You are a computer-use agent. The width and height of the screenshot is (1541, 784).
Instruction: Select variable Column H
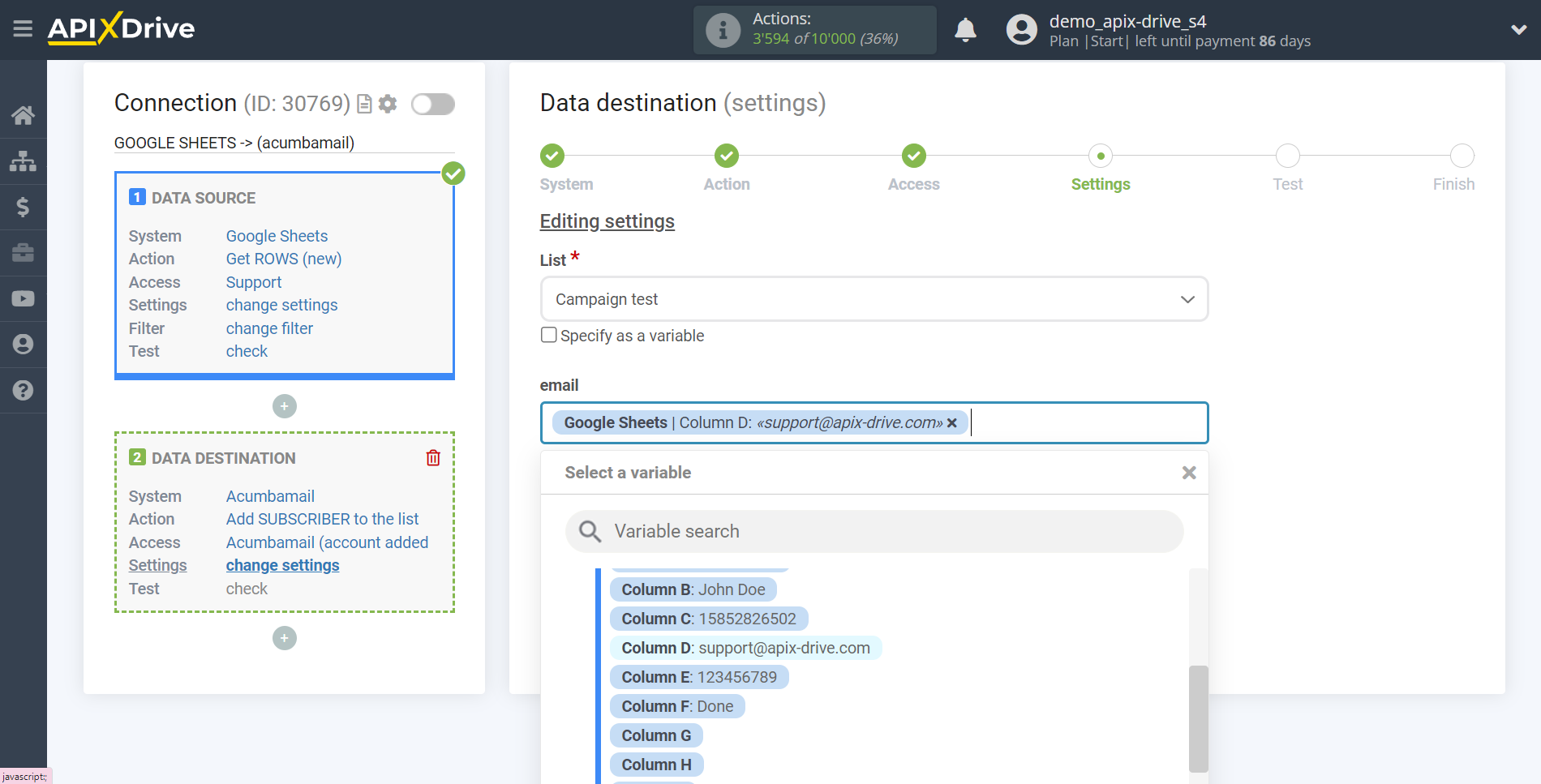(x=656, y=765)
